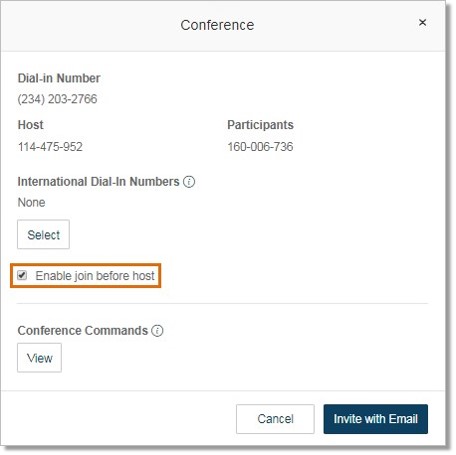Viewport: 456px width, 455px height.
Task: Uncheck the Enable join before host checkbox
Action: tap(22, 275)
